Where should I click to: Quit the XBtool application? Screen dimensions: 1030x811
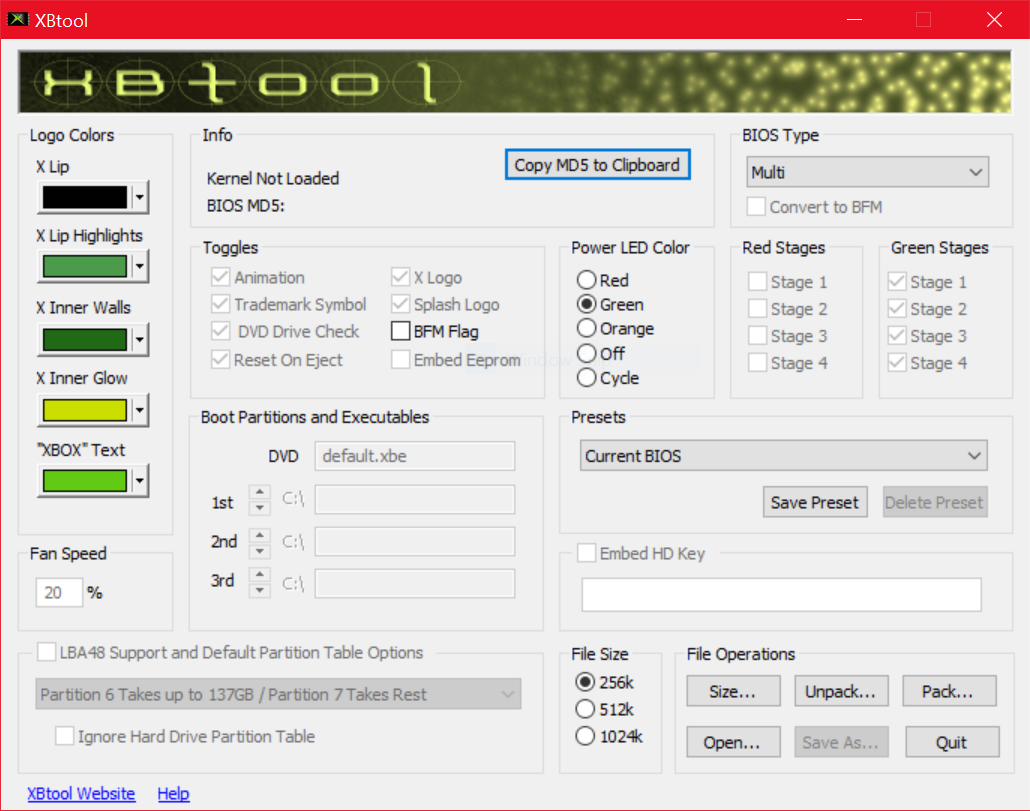(x=952, y=742)
